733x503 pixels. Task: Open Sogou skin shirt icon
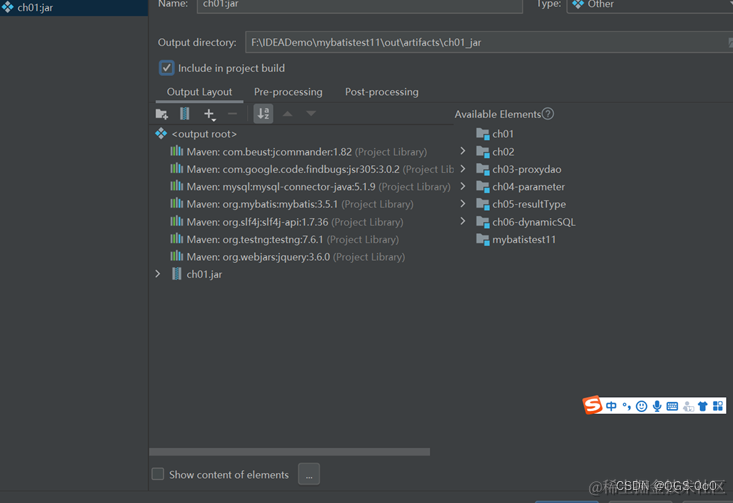[x=703, y=406]
